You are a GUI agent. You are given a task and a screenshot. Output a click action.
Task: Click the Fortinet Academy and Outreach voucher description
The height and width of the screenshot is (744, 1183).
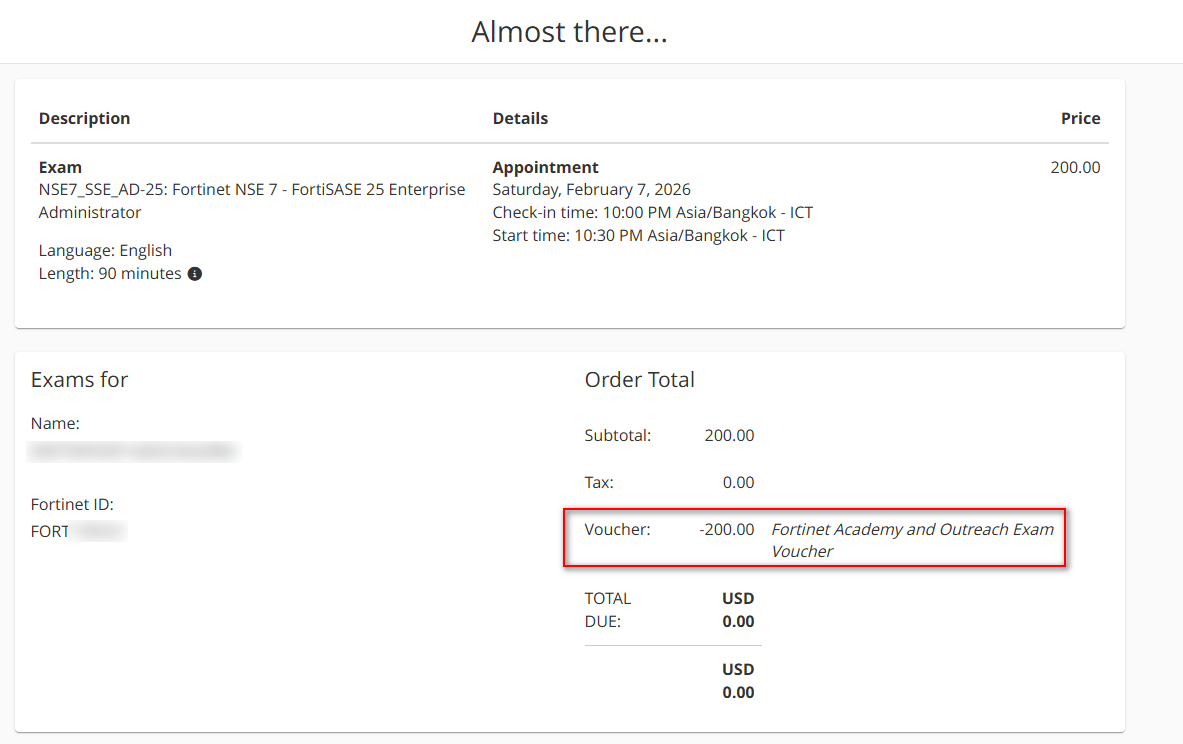click(x=912, y=540)
